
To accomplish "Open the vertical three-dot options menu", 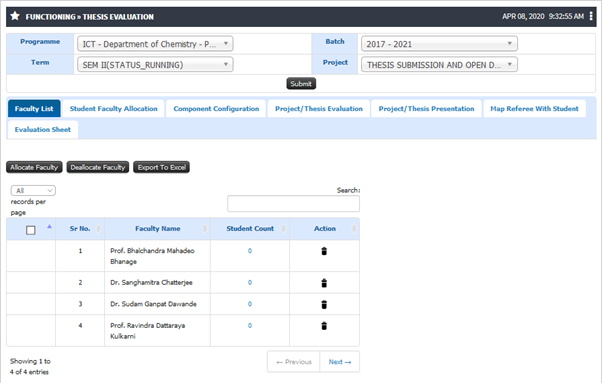I will click(591, 16).
